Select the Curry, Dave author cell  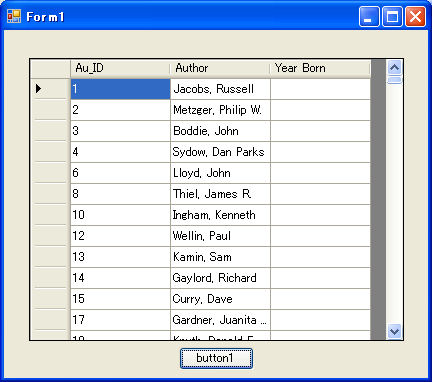click(x=220, y=299)
